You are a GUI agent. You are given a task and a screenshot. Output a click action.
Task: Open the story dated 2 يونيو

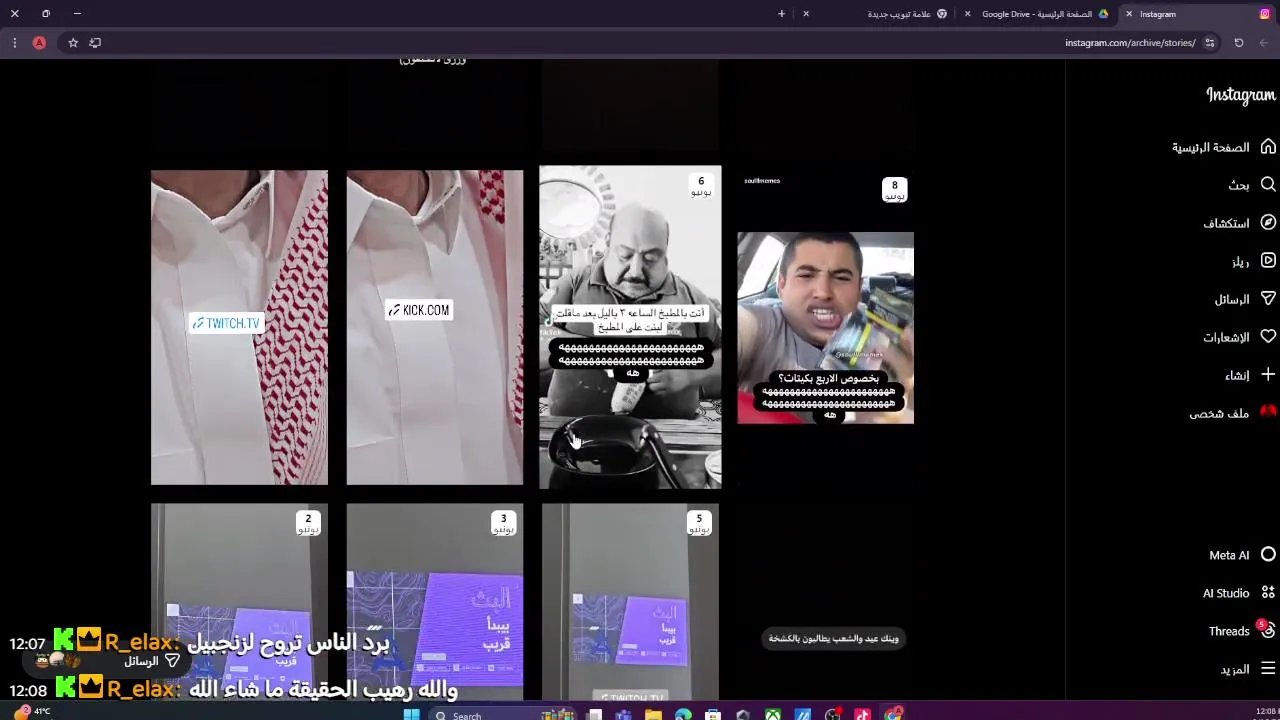coord(239,601)
